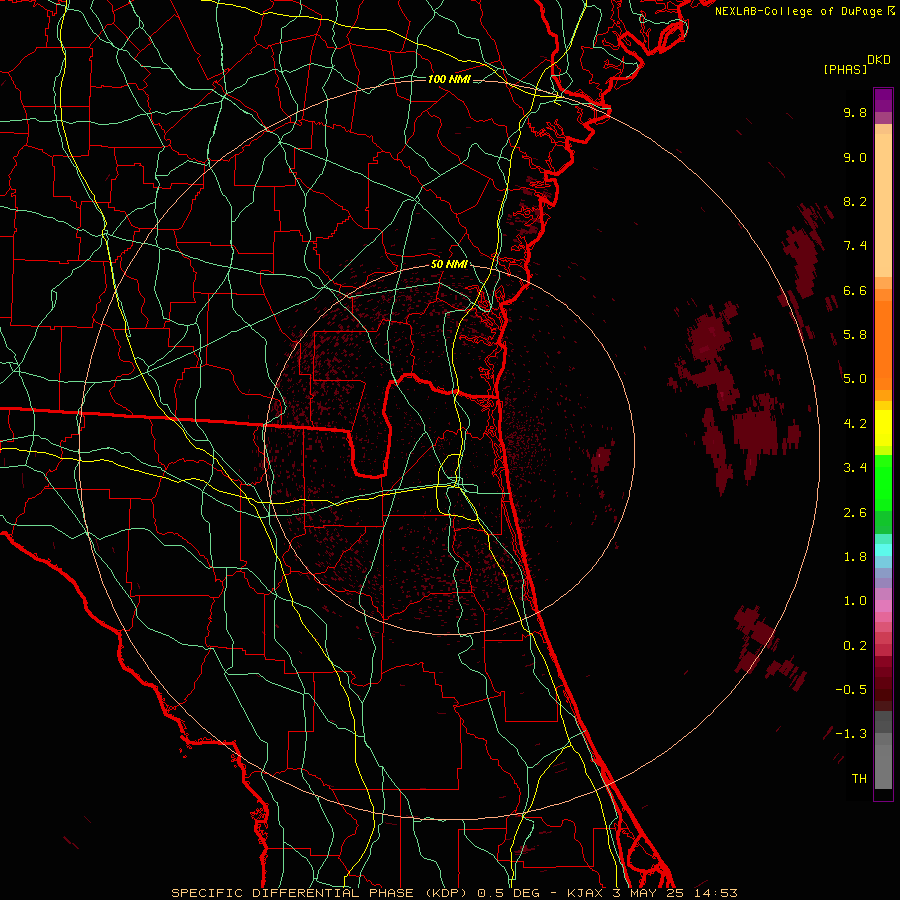The image size is (900, 900).
Task: Click the 50 NMI range ring label
Action: (449, 265)
